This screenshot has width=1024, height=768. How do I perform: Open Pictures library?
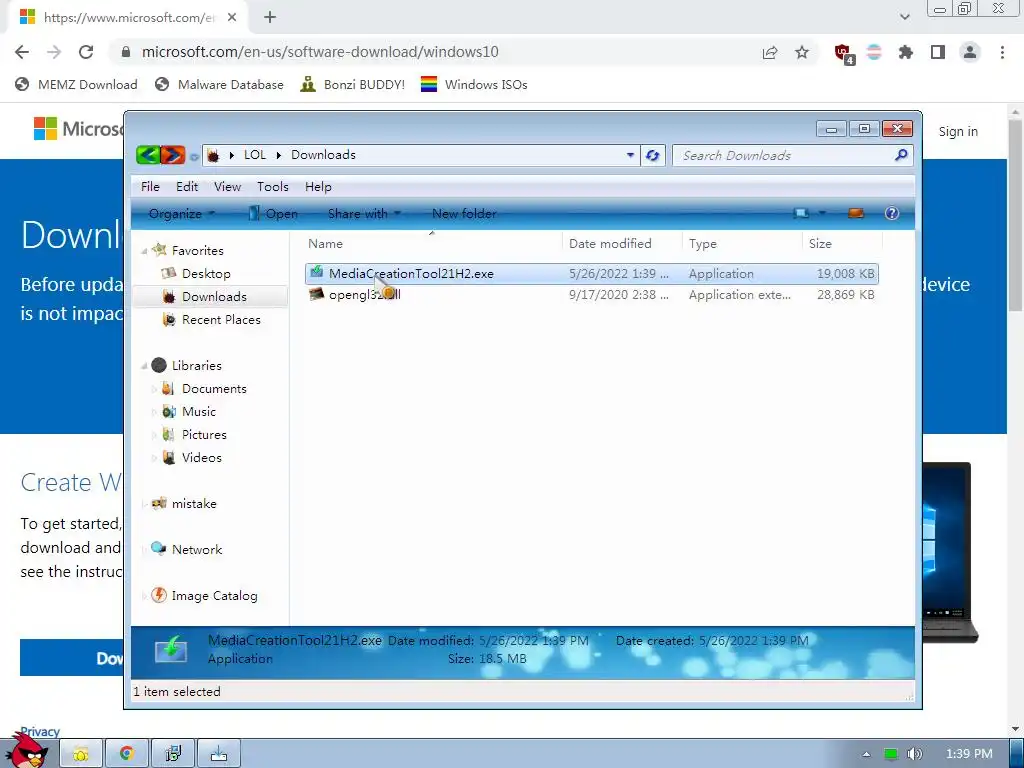pyautogui.click(x=204, y=434)
